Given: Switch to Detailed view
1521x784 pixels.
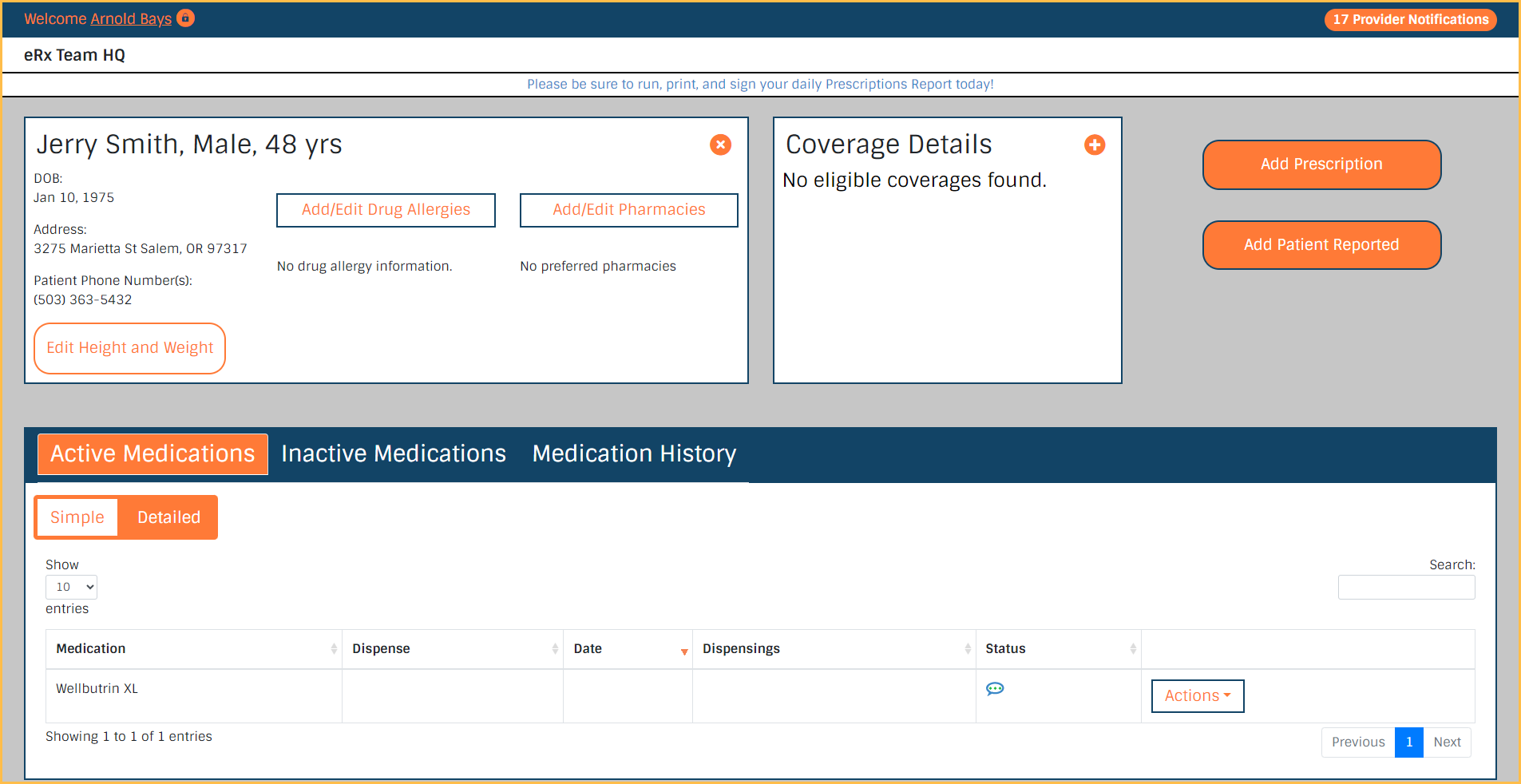Looking at the screenshot, I should [x=168, y=517].
